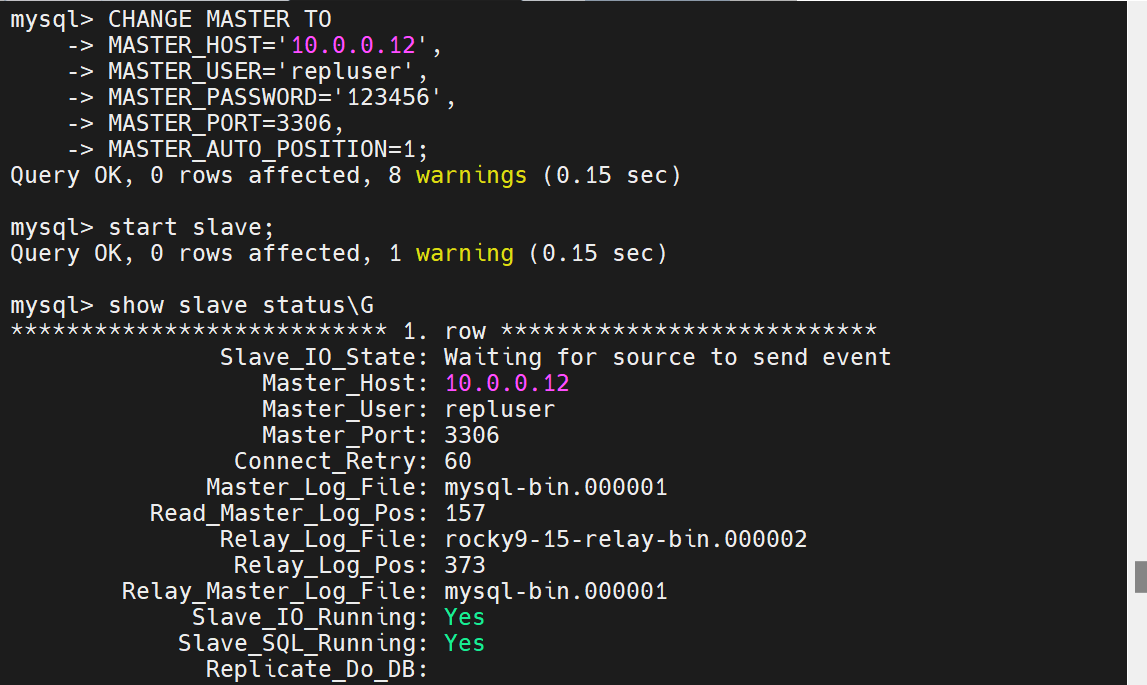Click the Relay_Log_Pos value 373

click(465, 565)
